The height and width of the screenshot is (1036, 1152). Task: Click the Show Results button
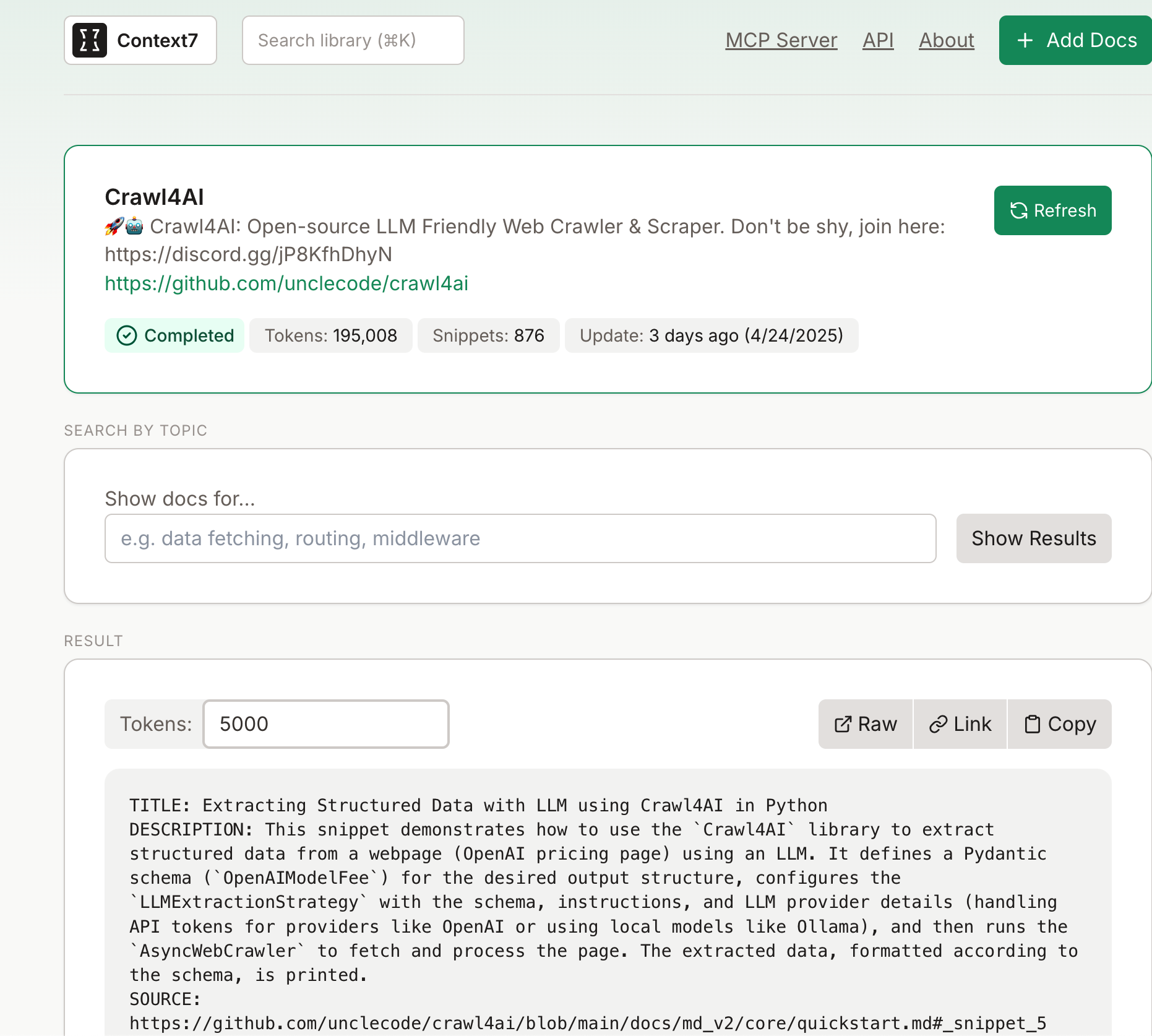click(1034, 538)
